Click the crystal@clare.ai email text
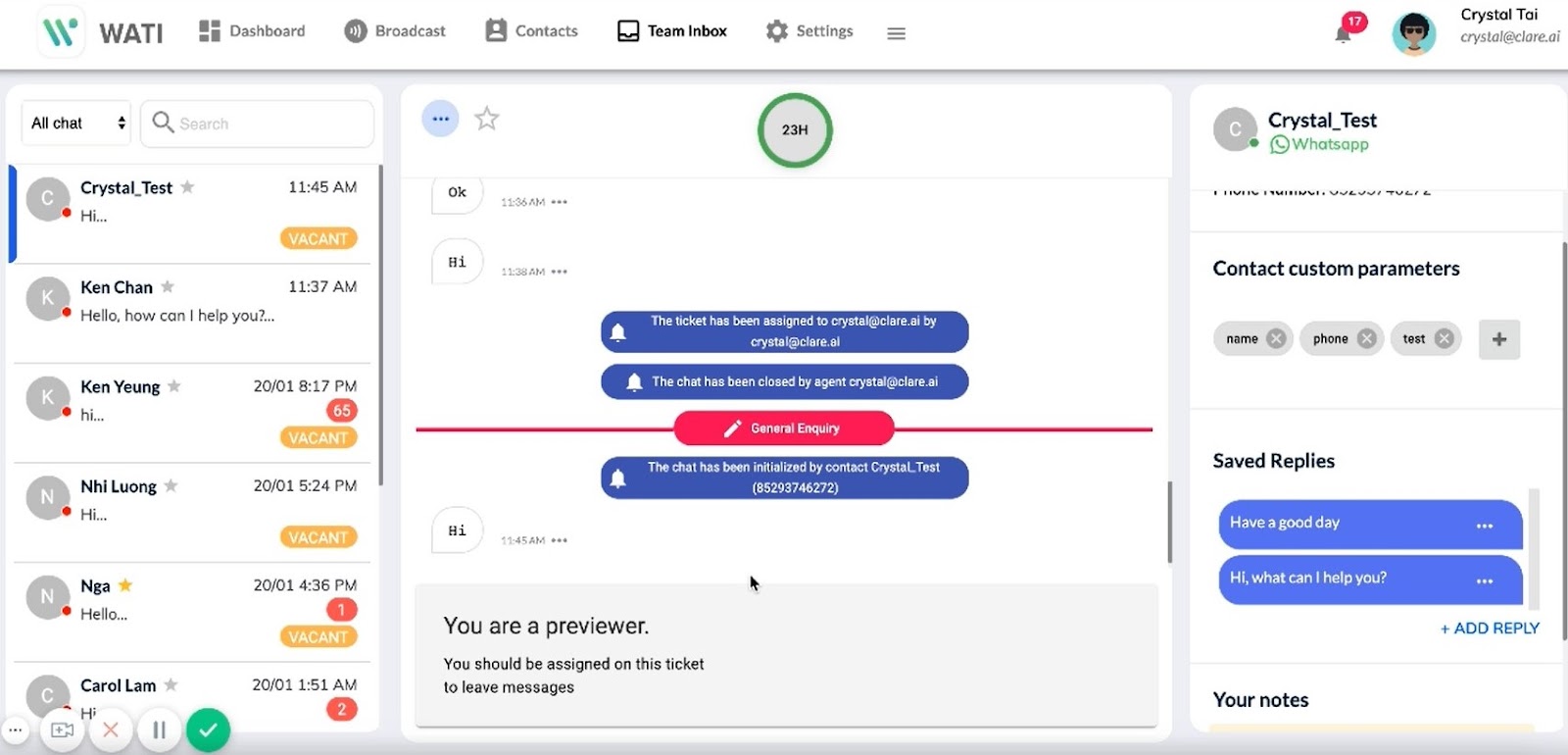This screenshot has height=755, width=1568. pos(1509,37)
